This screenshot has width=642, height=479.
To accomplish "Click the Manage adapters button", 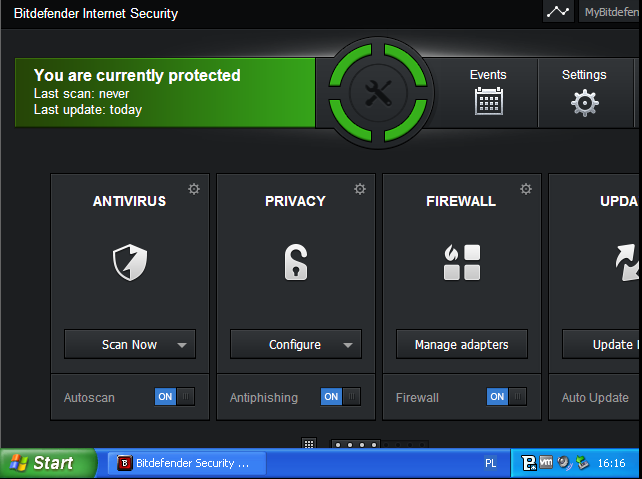I will click(x=462, y=345).
